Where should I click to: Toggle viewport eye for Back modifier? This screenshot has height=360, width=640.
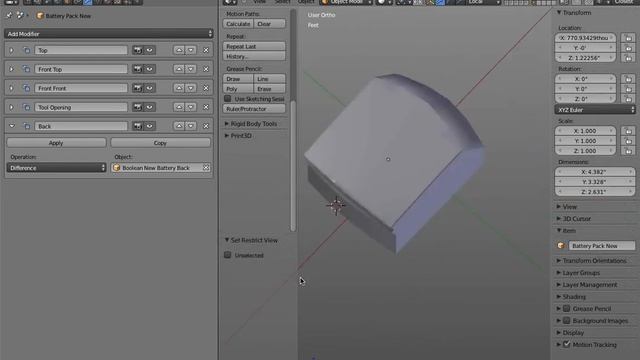(x=149, y=126)
